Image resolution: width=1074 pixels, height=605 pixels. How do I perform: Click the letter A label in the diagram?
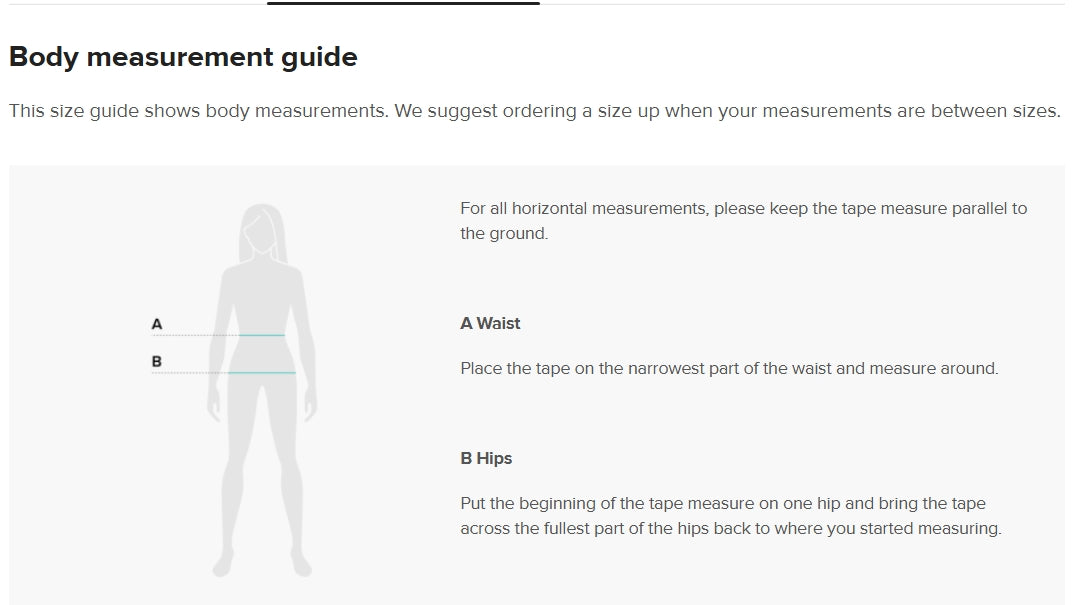coord(157,324)
